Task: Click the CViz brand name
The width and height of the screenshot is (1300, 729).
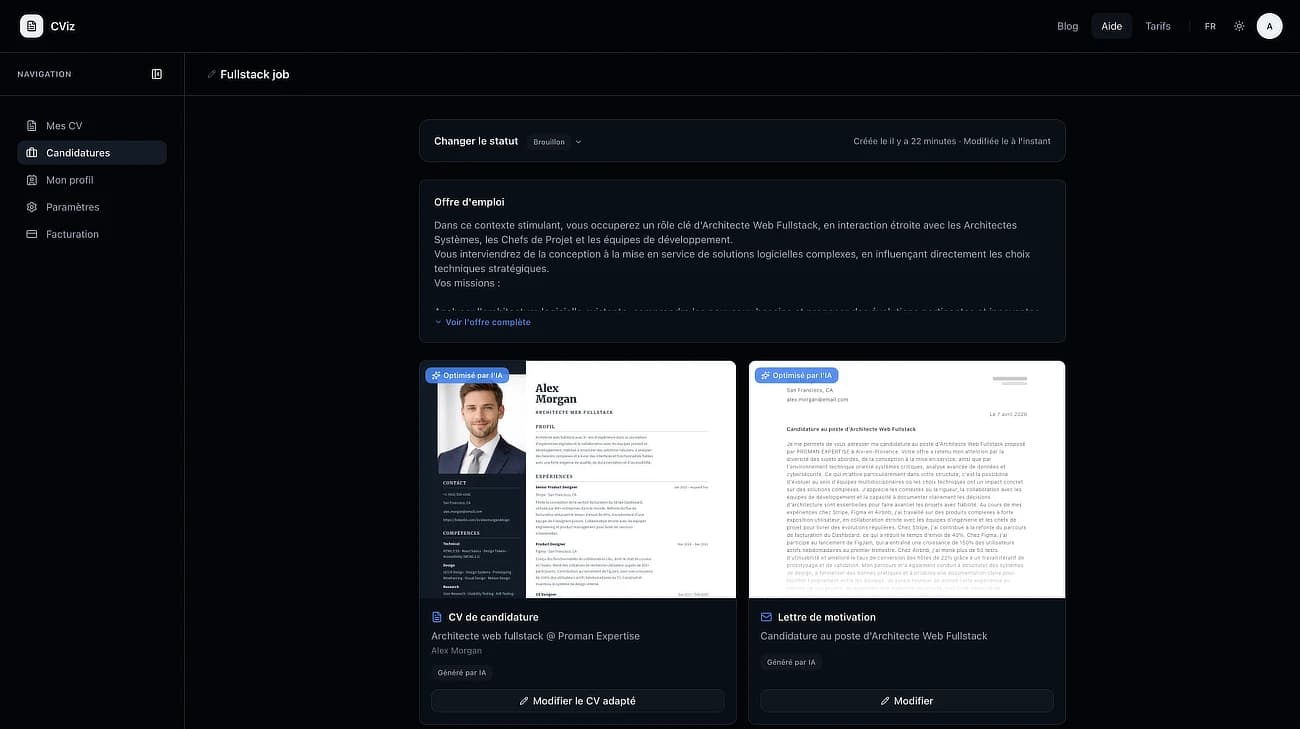Action: coord(63,26)
